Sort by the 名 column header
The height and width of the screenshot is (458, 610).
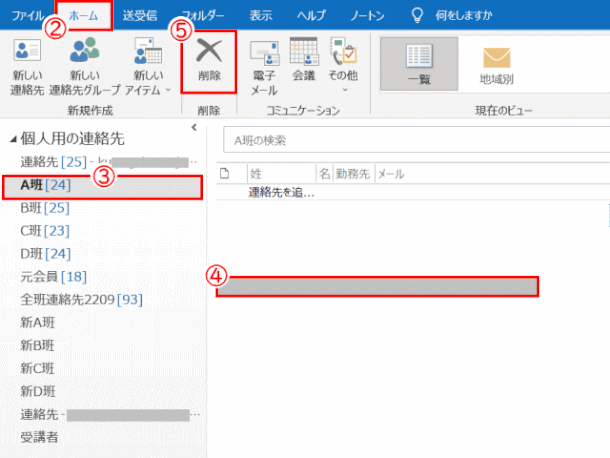pyautogui.click(x=325, y=174)
